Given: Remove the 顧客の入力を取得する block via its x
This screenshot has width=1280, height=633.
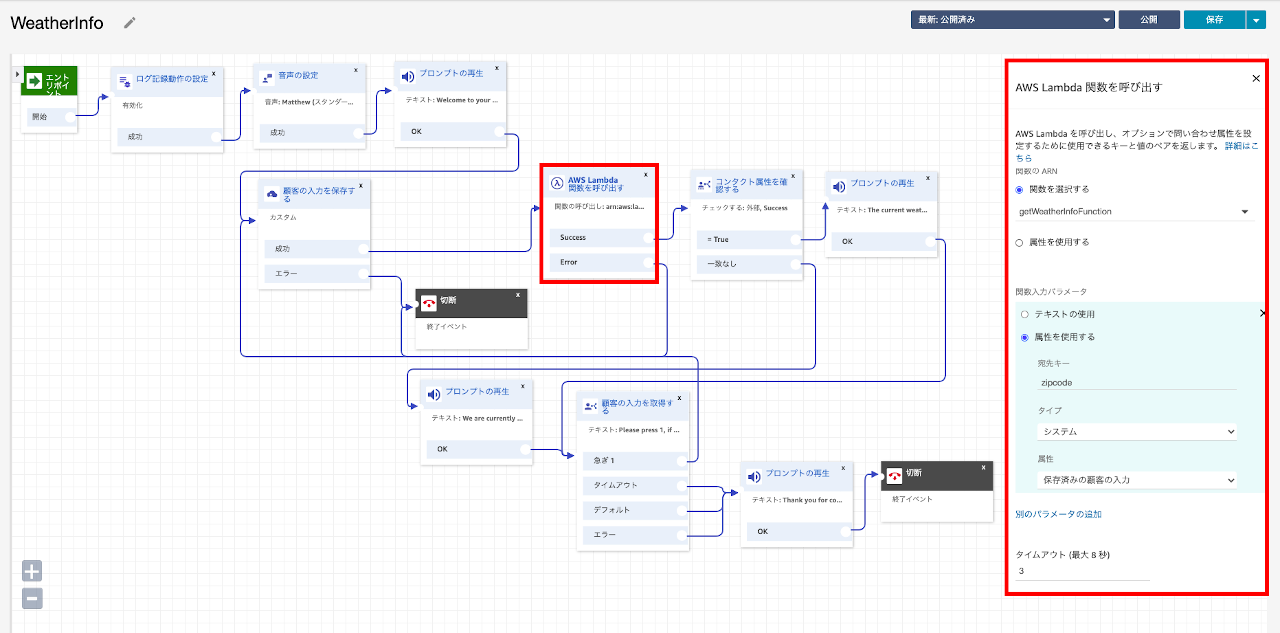Looking at the screenshot, I should (x=680, y=398).
